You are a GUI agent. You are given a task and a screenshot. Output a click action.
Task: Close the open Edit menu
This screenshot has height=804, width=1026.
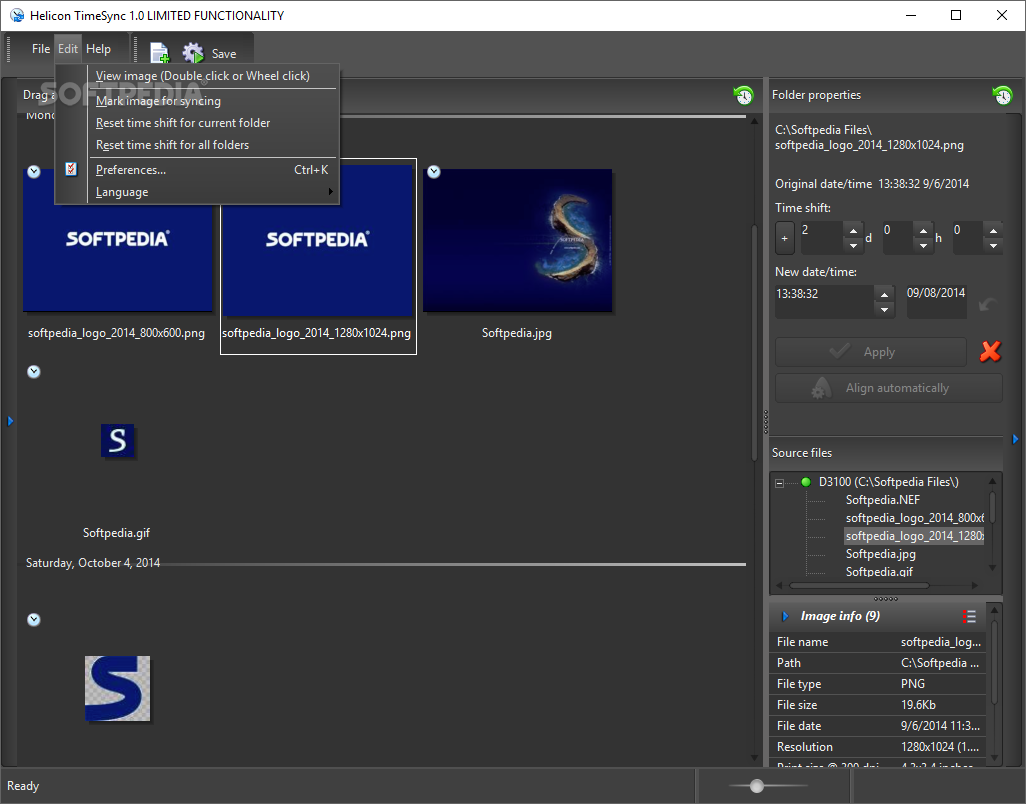click(67, 49)
